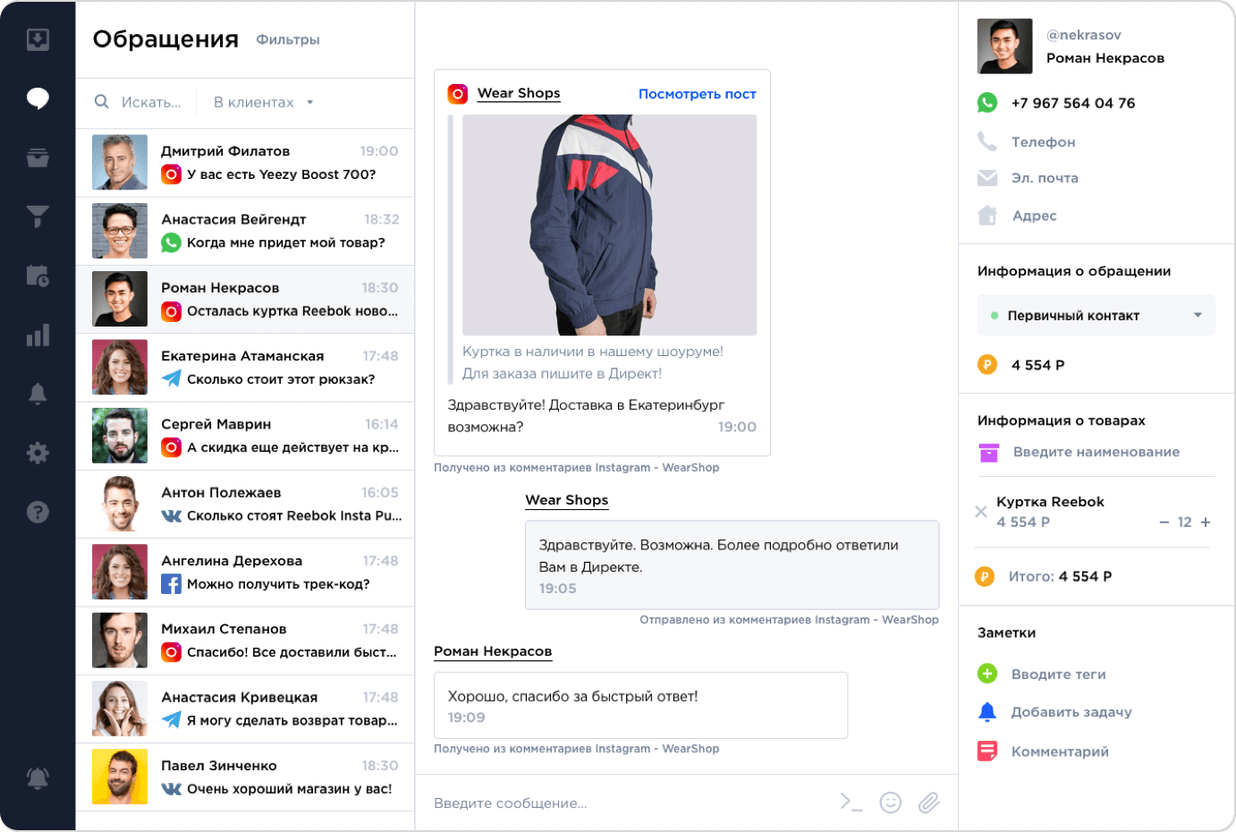
Task: Click the Итого: 4 554 Р total
Action: [x=1061, y=576]
